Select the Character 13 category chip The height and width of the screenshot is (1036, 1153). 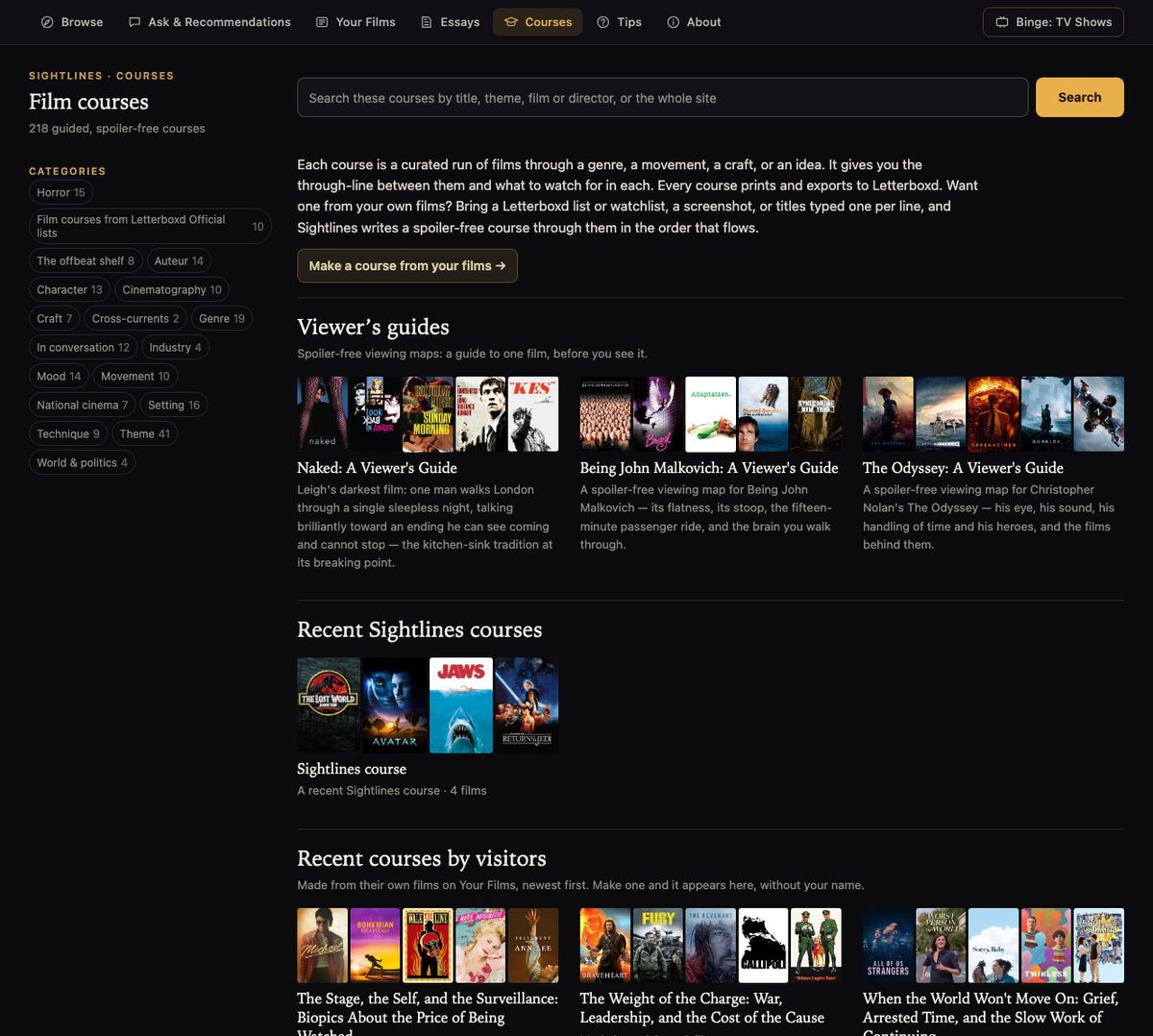[69, 289]
